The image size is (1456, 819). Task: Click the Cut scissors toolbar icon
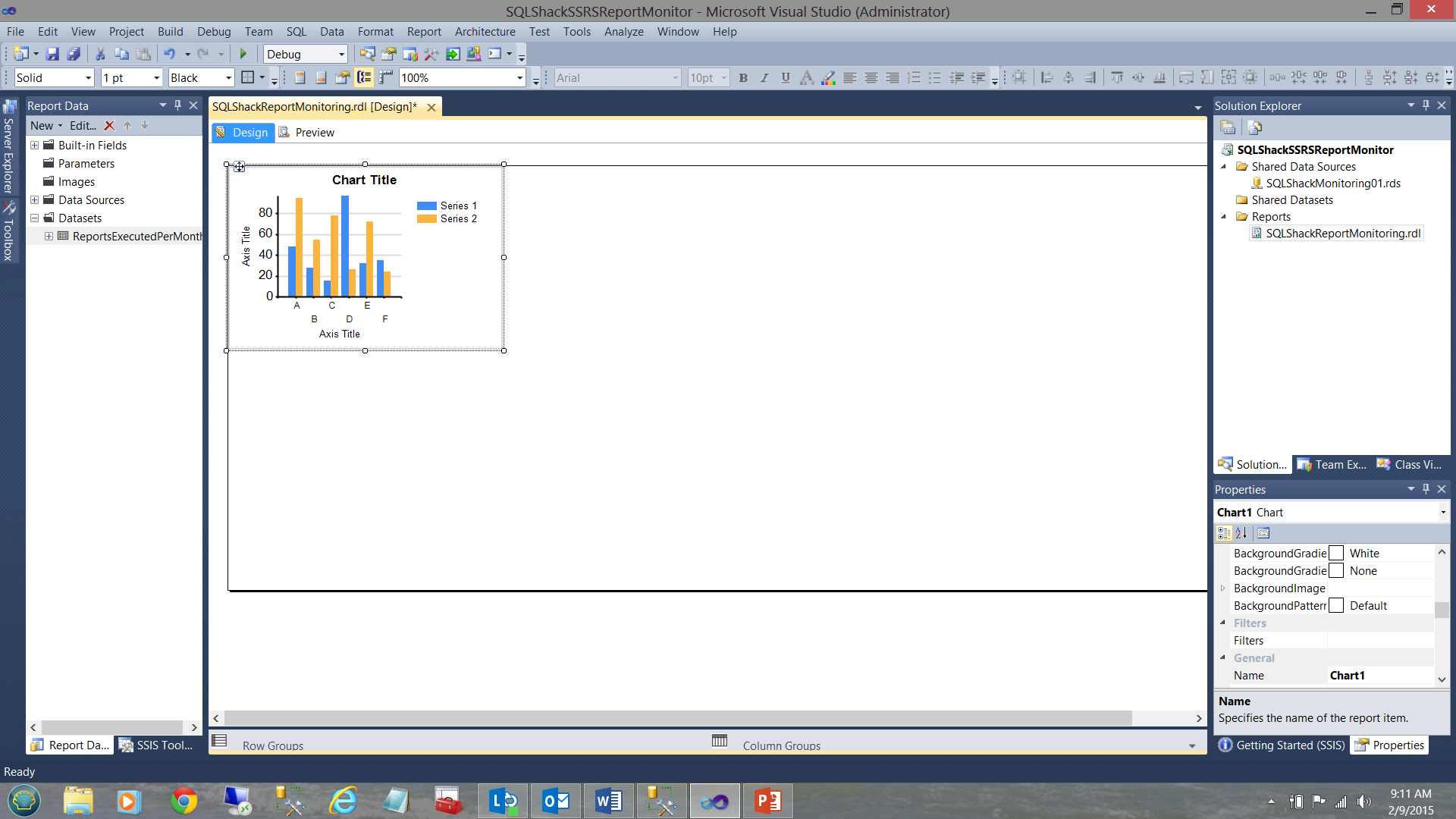tap(99, 54)
